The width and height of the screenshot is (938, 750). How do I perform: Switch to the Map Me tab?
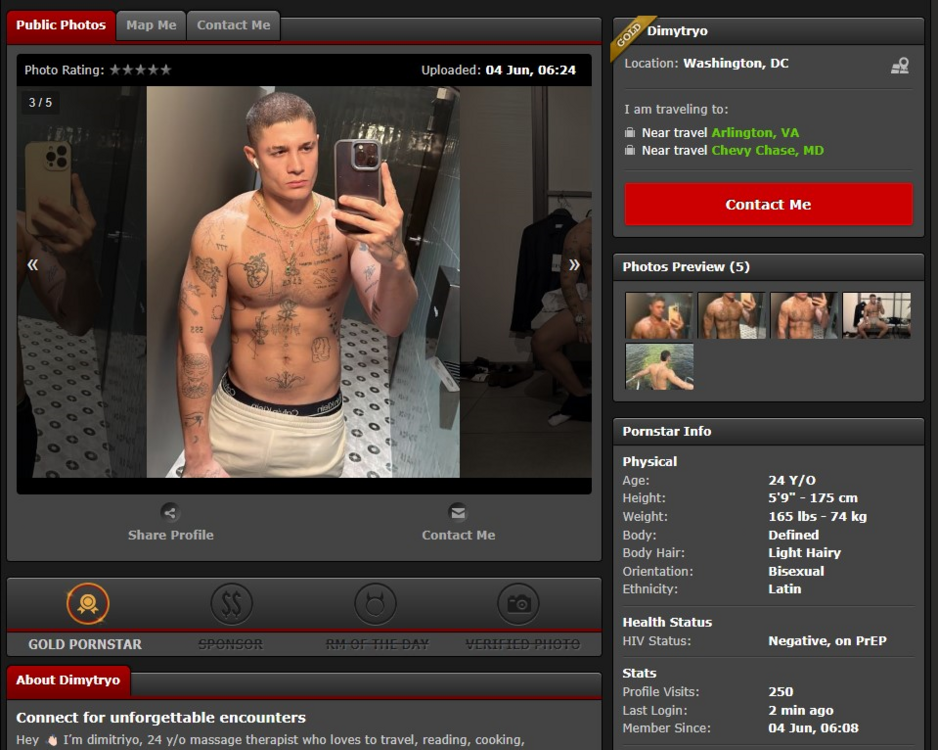point(151,25)
